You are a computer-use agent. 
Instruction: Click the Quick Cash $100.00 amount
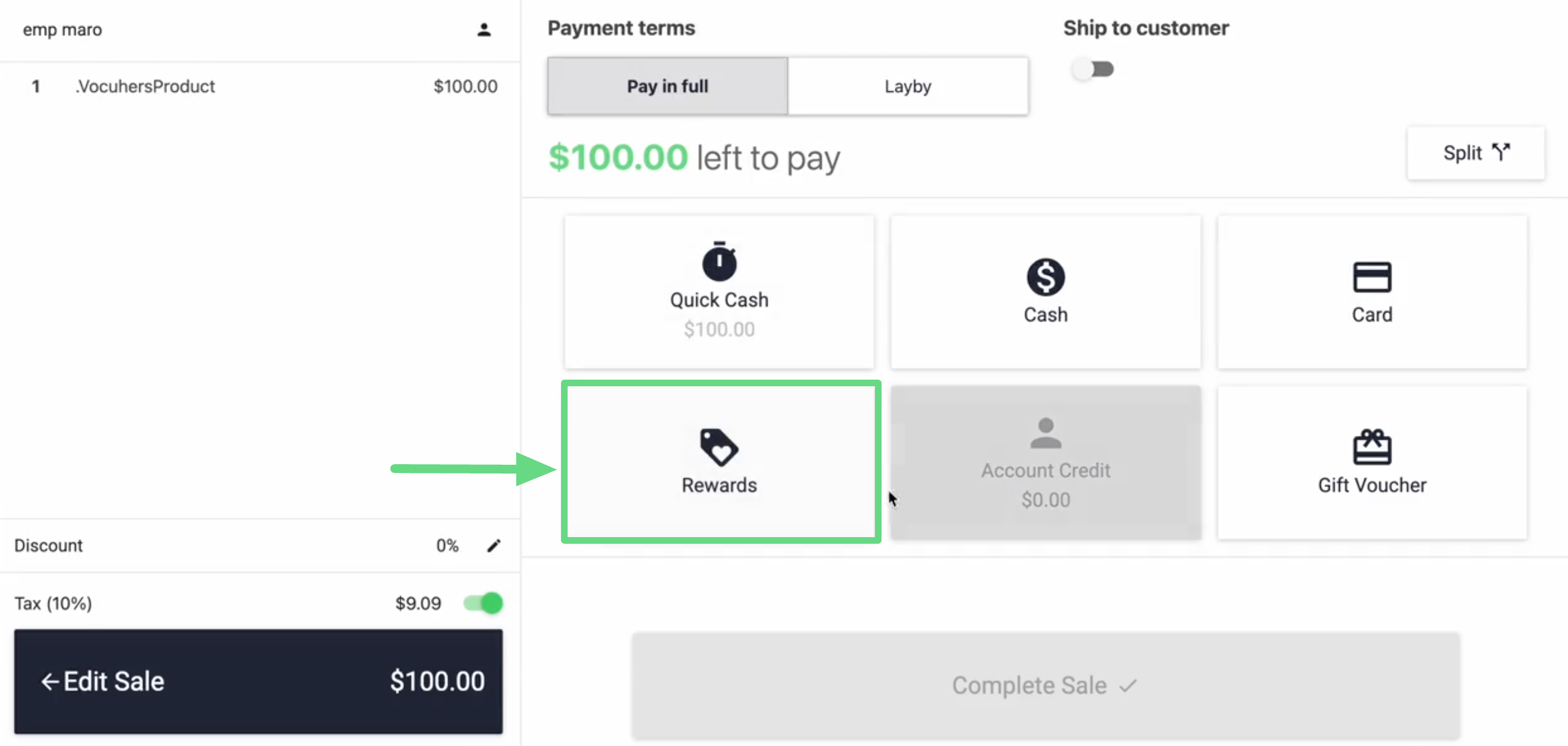[x=719, y=329]
